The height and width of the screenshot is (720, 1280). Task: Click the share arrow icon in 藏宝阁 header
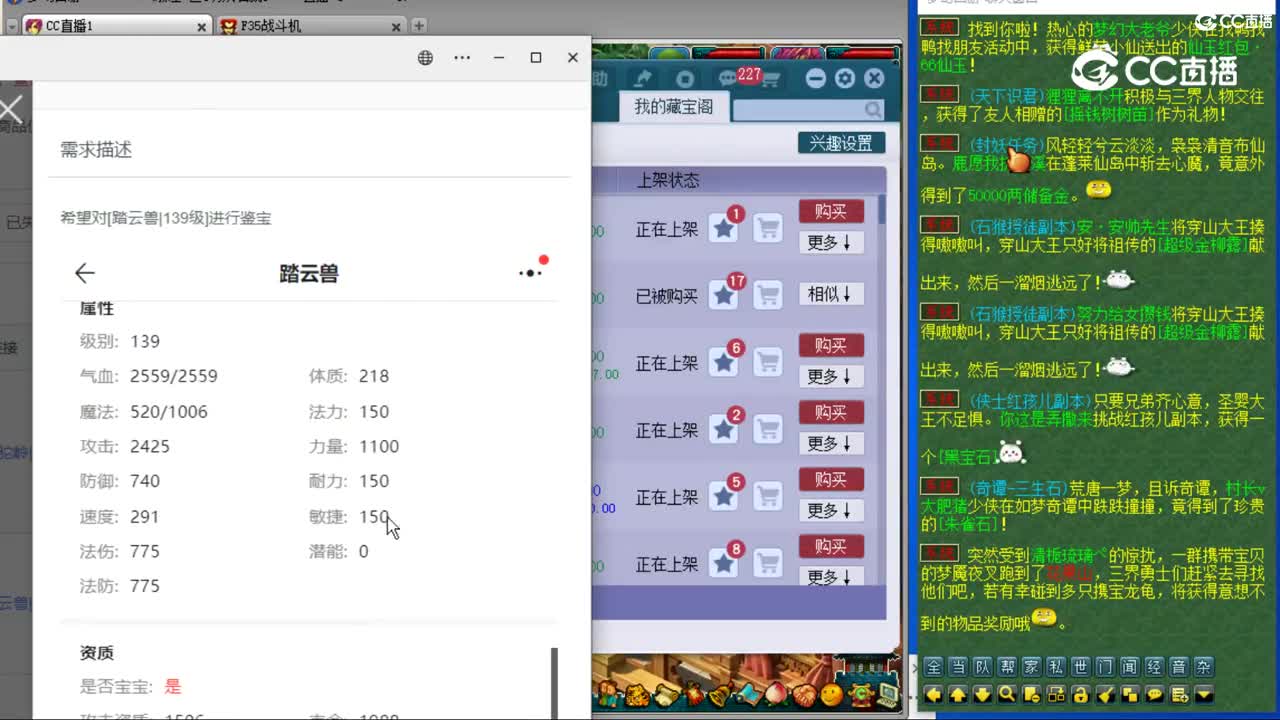coord(643,79)
